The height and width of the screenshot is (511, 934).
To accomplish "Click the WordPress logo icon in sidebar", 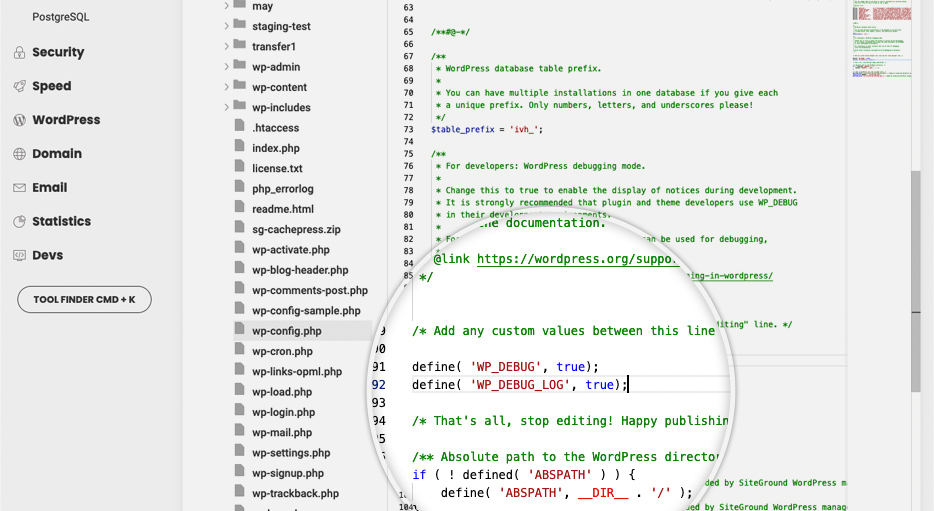I will [20, 120].
